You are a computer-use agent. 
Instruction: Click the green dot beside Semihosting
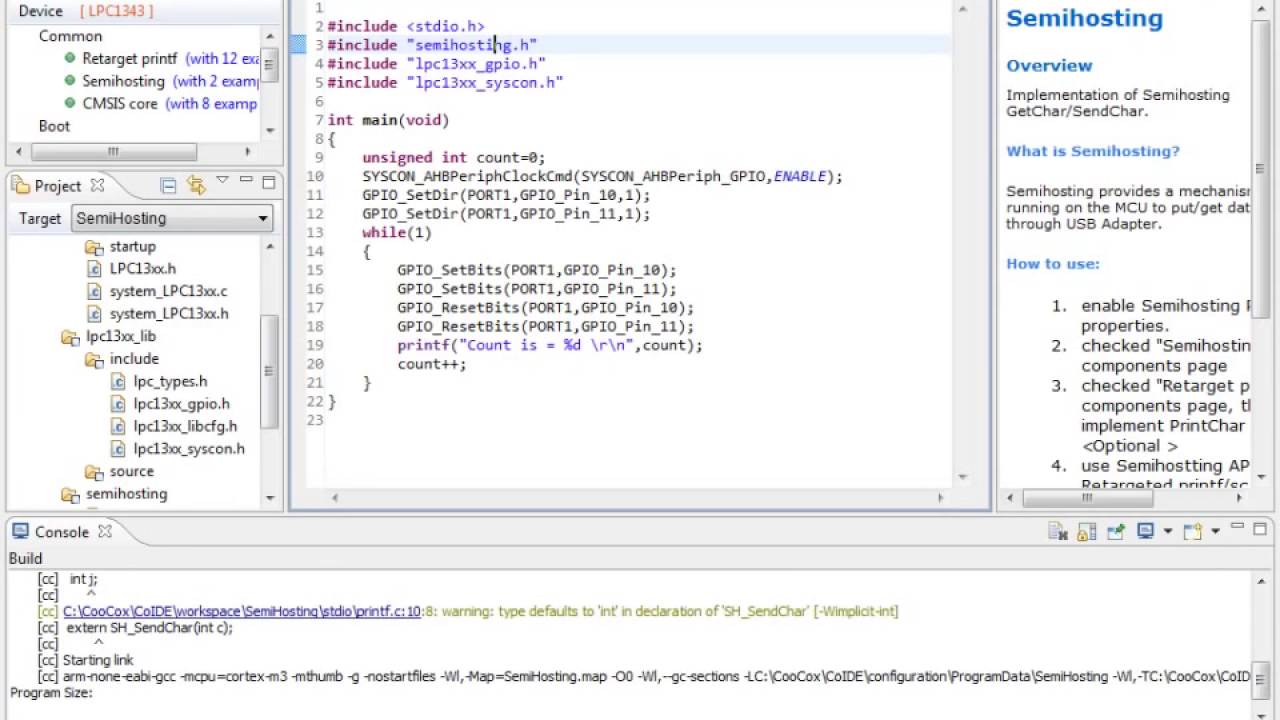[x=69, y=80]
